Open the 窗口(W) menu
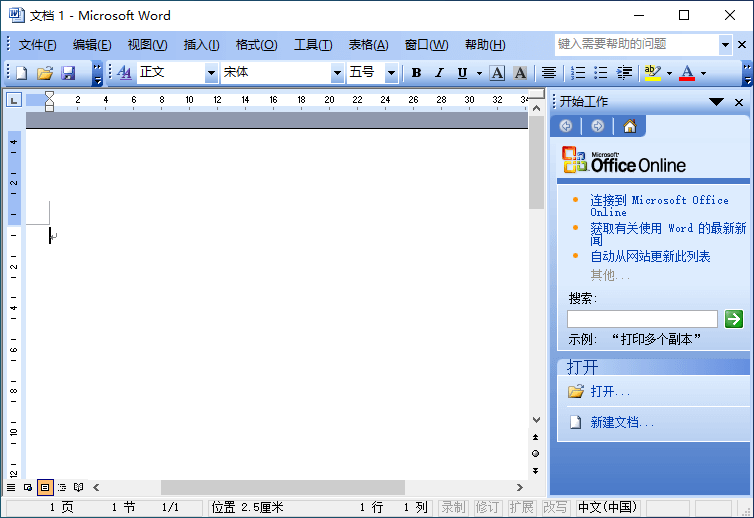This screenshot has width=754, height=518. (x=426, y=45)
